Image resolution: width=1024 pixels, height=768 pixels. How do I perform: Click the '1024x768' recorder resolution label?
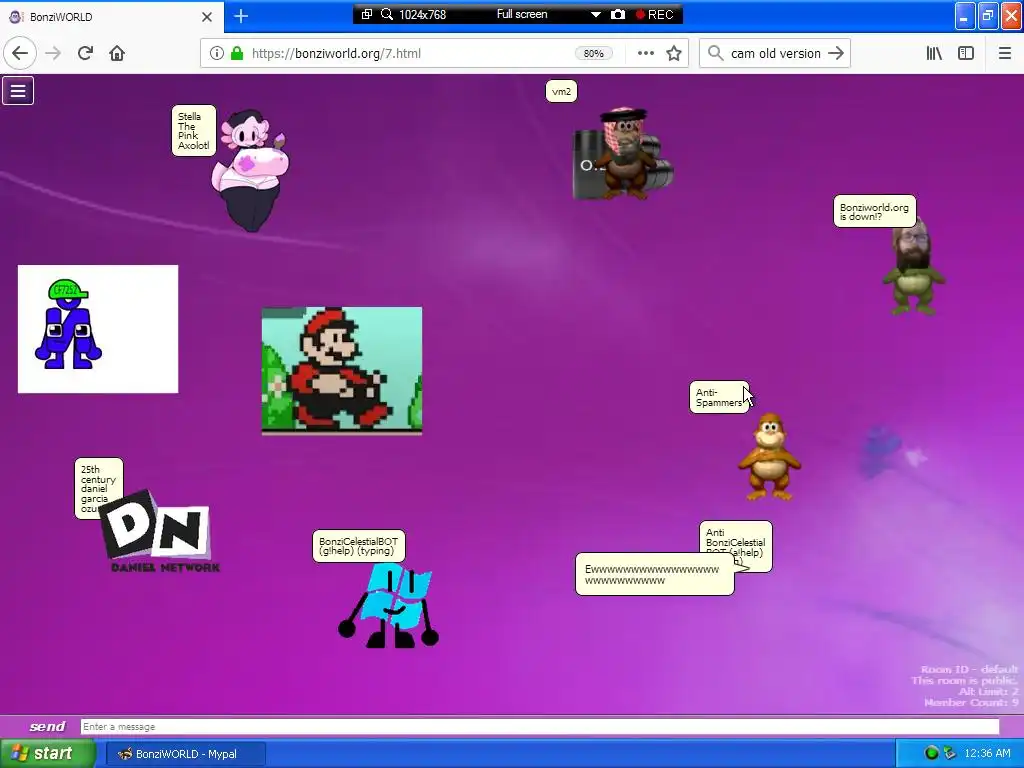pyautogui.click(x=423, y=14)
